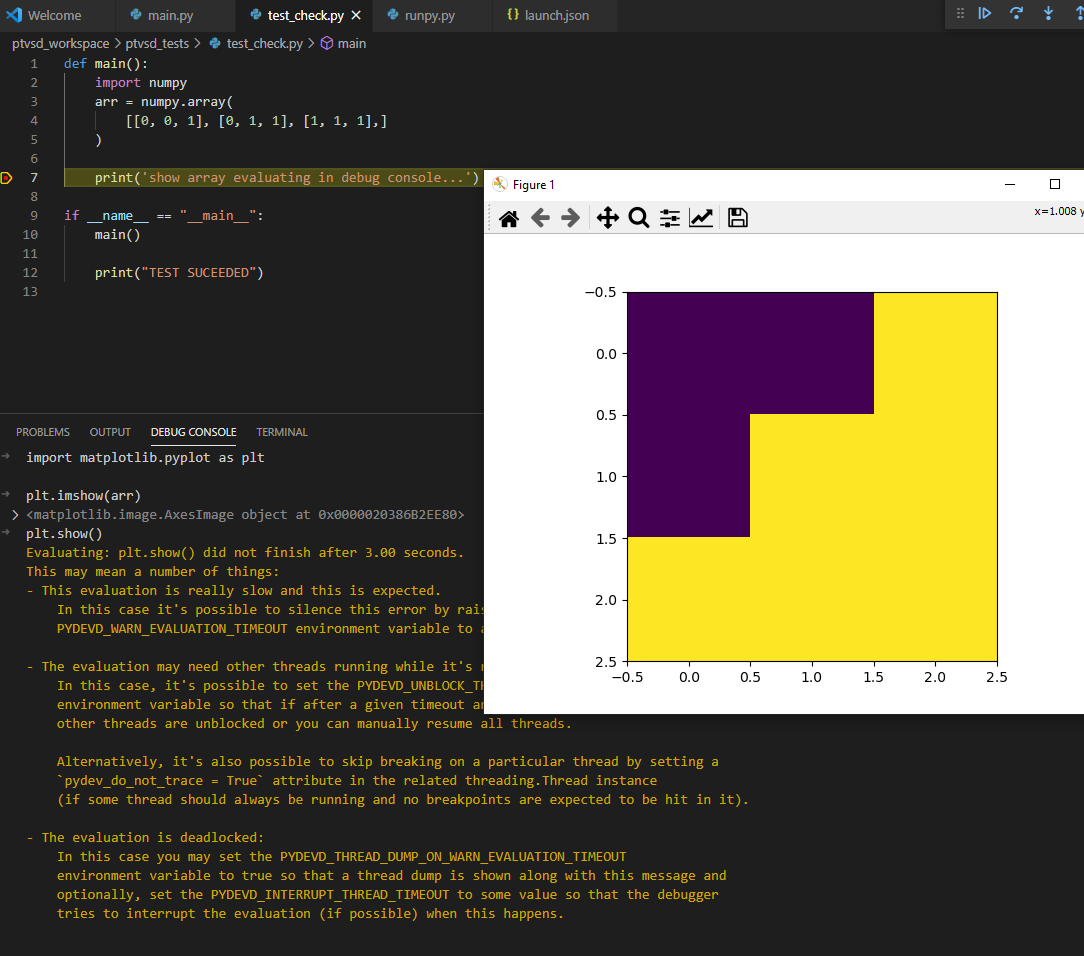Screen dimensions: 1084x956
Task: Click Step Over in the debug toolbar
Action: tap(1017, 15)
